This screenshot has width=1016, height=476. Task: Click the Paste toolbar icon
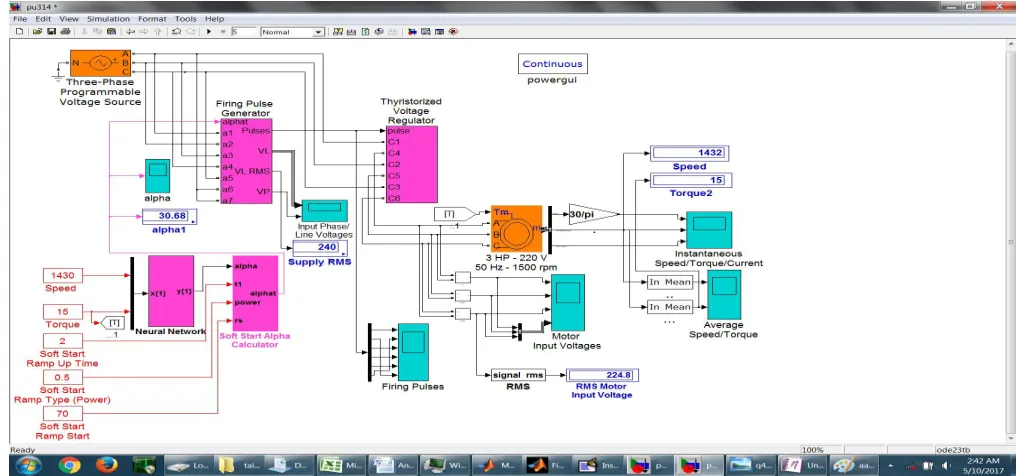point(111,32)
